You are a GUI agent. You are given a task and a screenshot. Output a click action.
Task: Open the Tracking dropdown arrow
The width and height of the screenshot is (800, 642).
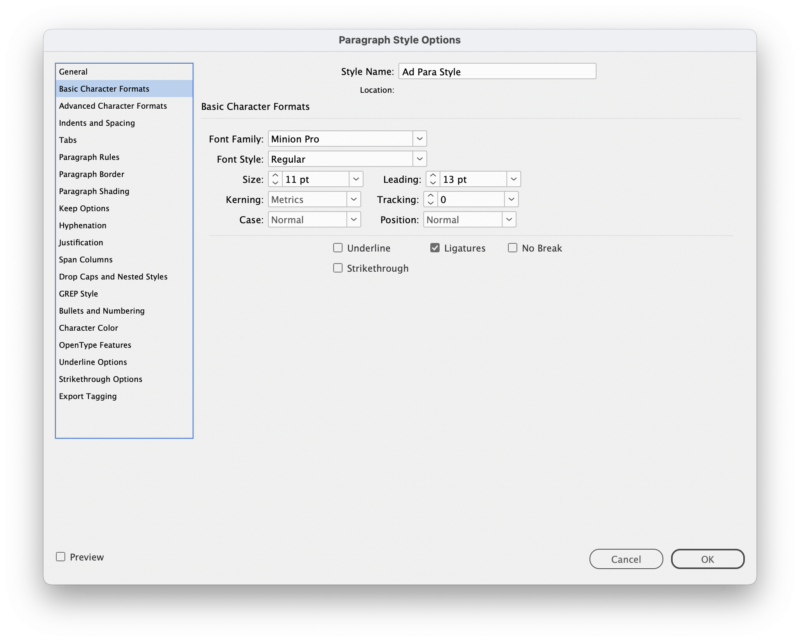click(x=511, y=200)
